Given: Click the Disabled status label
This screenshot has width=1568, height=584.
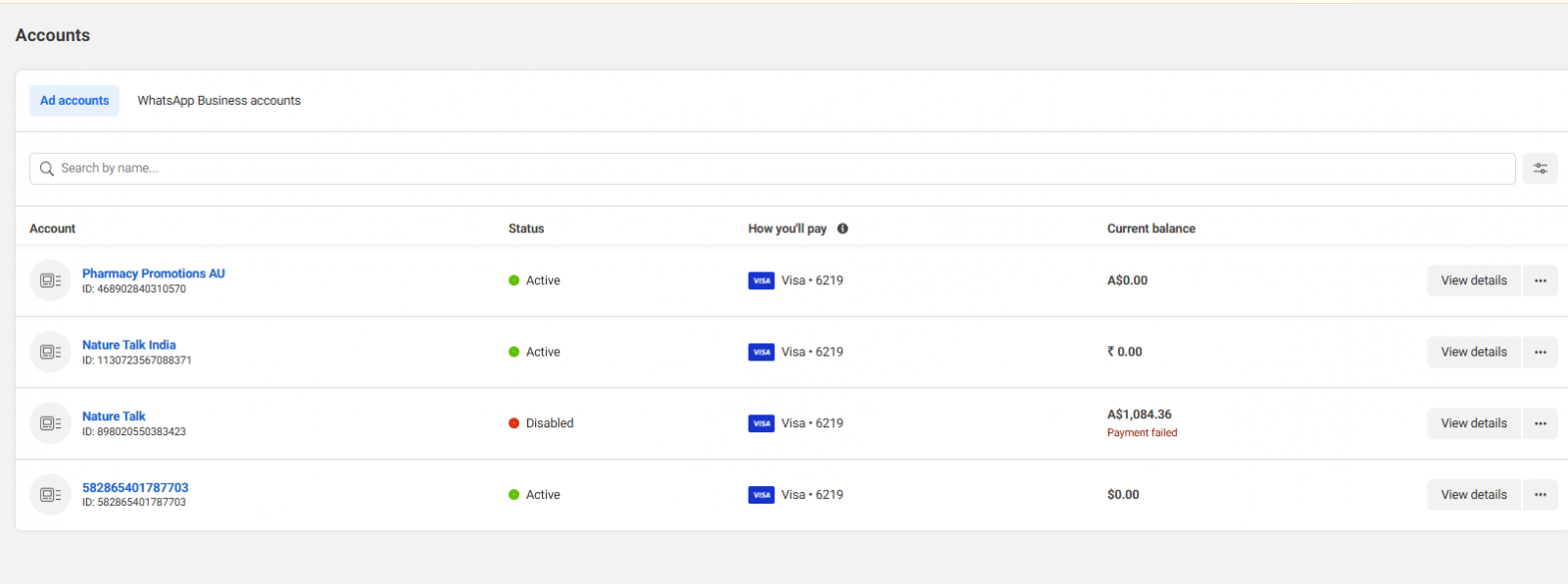Looking at the screenshot, I should [x=550, y=423].
